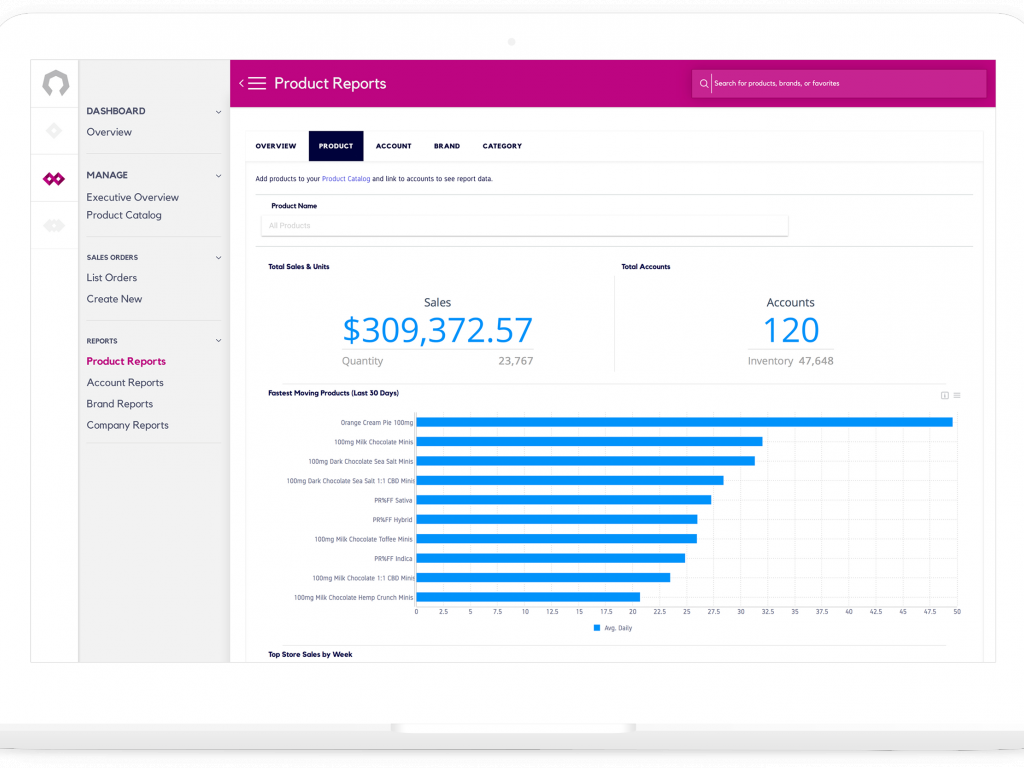Collapse the Reports section chevron
The image size is (1024, 768).
click(219, 341)
